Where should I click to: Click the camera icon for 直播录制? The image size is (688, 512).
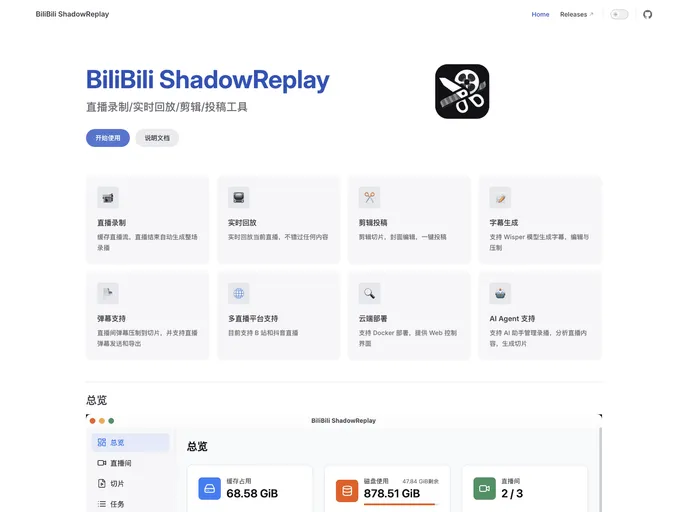108,197
